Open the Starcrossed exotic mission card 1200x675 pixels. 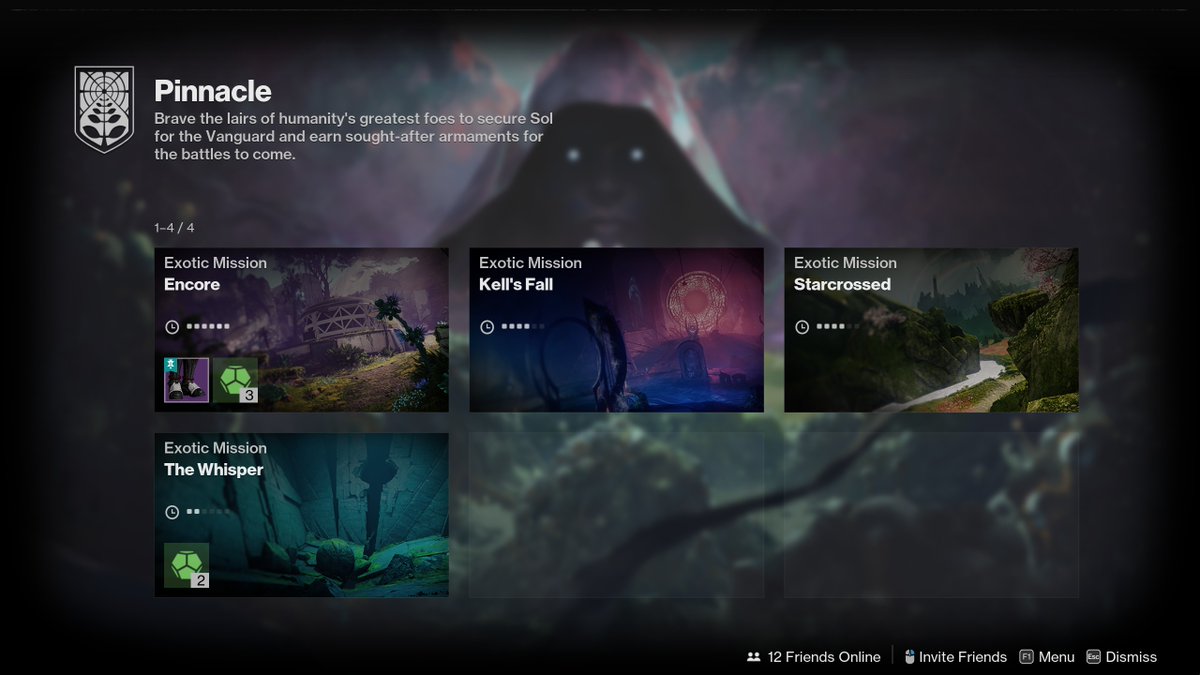932,330
